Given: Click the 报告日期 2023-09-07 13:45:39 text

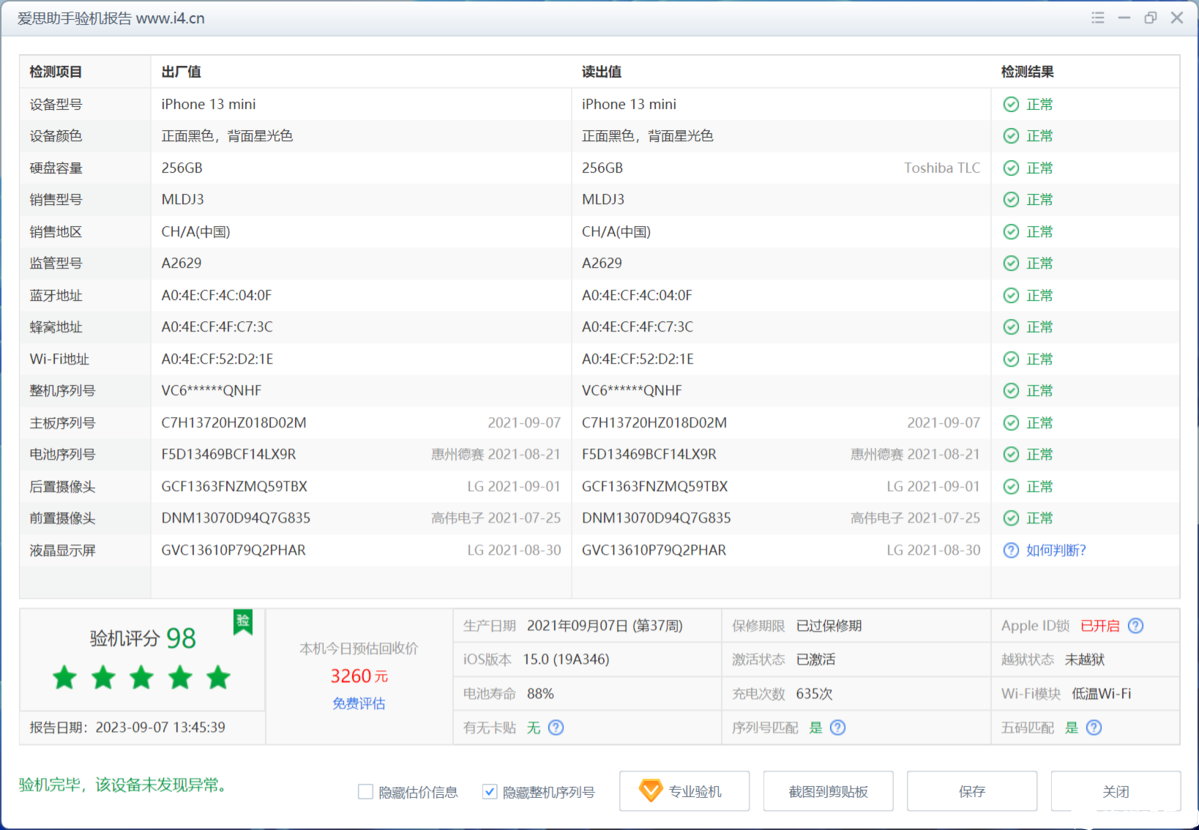Looking at the screenshot, I should [128, 727].
